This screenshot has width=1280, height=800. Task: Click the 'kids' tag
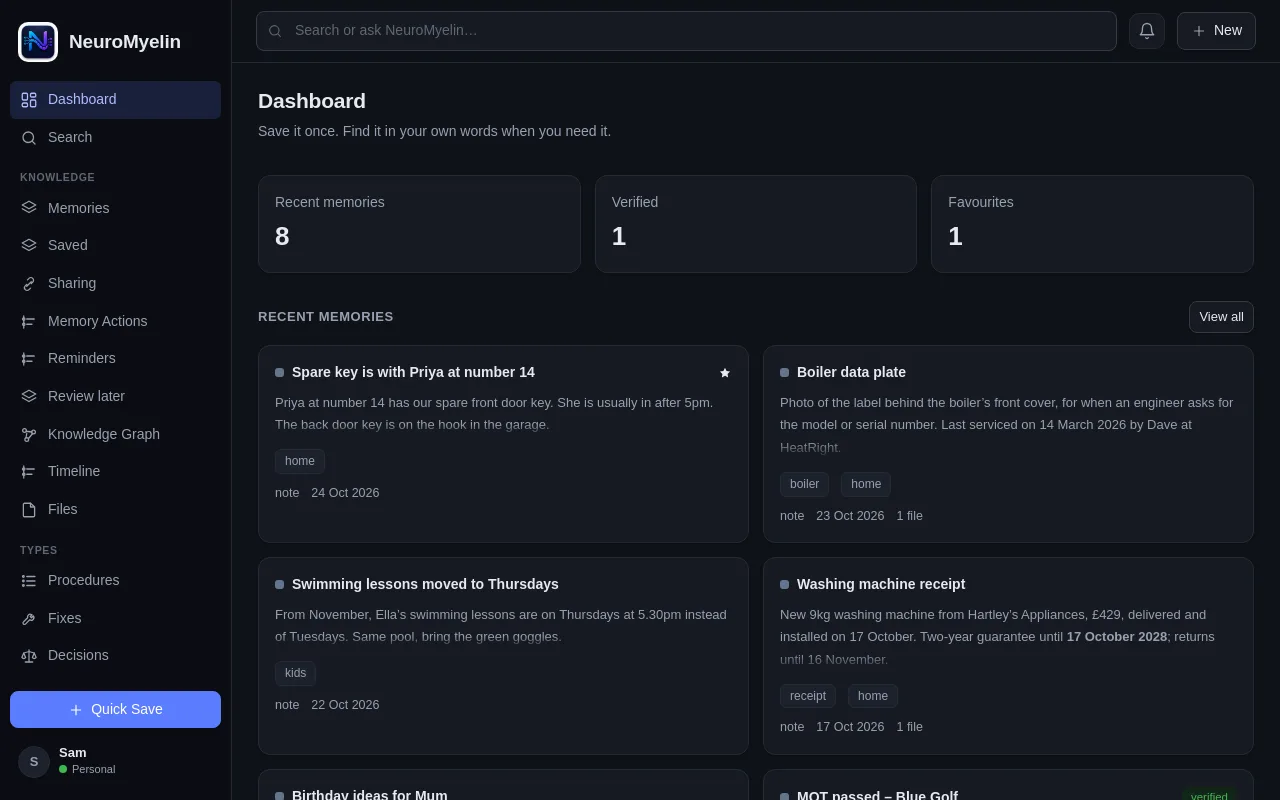click(295, 674)
